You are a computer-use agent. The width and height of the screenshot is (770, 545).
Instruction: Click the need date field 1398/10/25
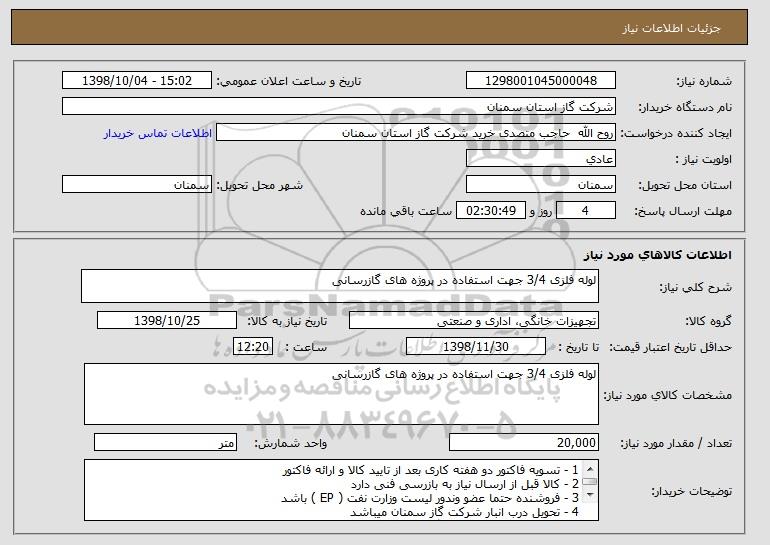(x=167, y=321)
